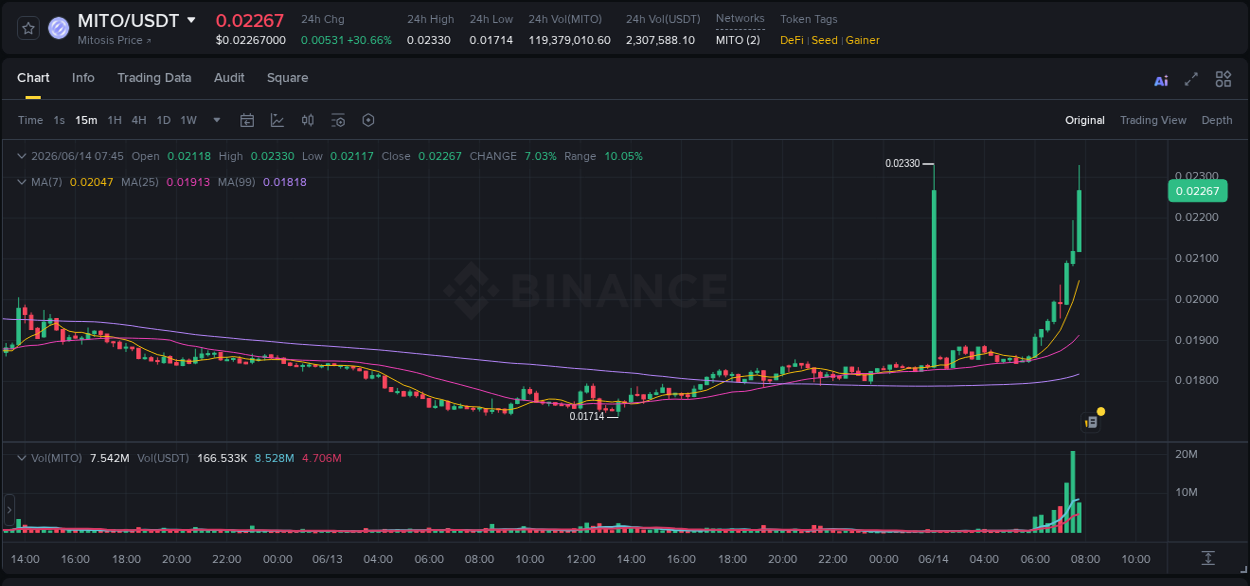This screenshot has height=586, width=1250.
Task: Select the Original chart view
Action: pos(1085,120)
